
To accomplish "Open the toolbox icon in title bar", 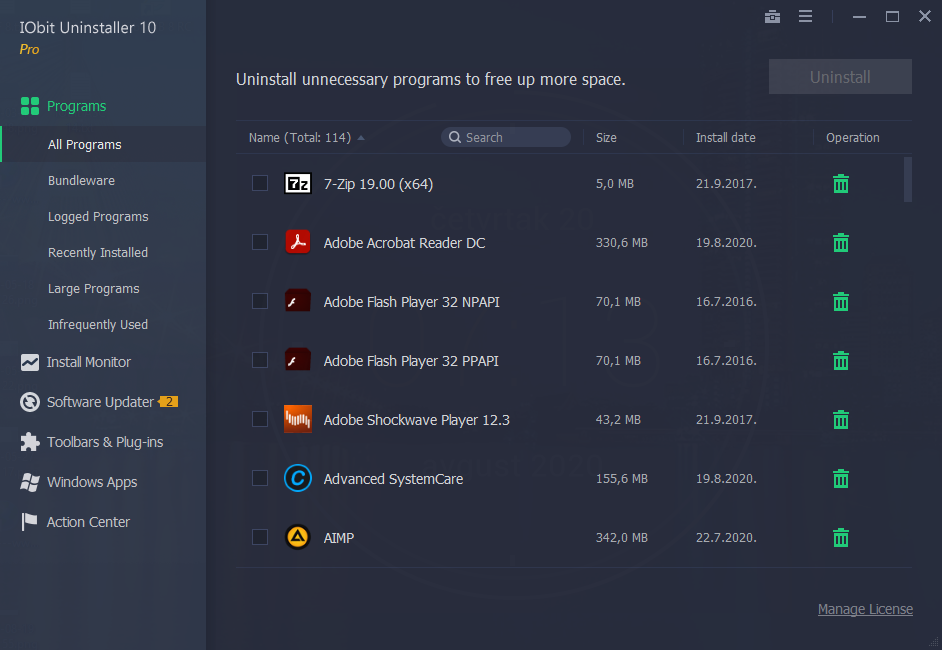I will 772,17.
